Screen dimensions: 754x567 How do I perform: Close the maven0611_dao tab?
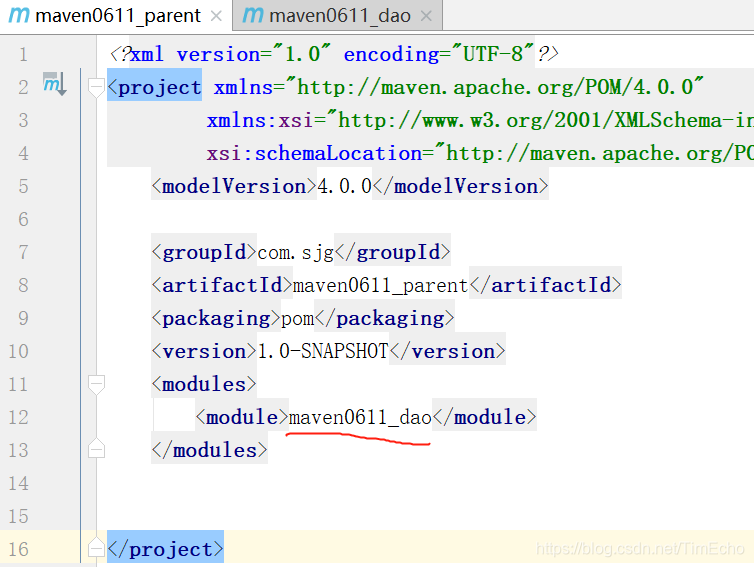pos(426,16)
